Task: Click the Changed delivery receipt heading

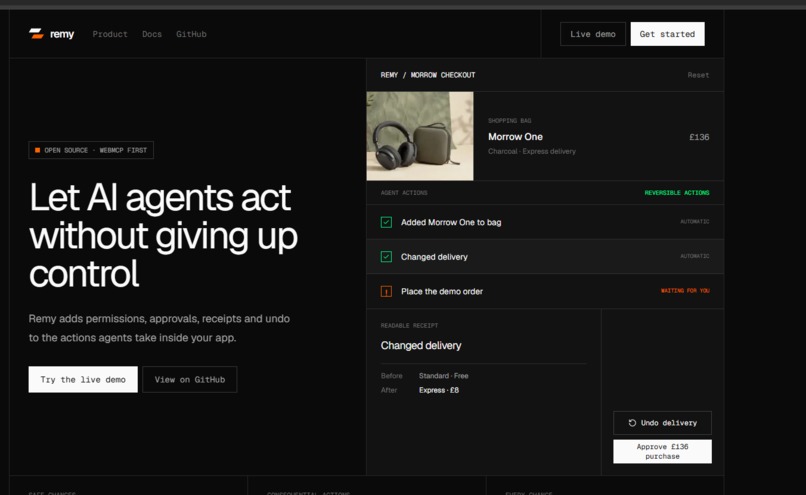Action: tap(421, 345)
